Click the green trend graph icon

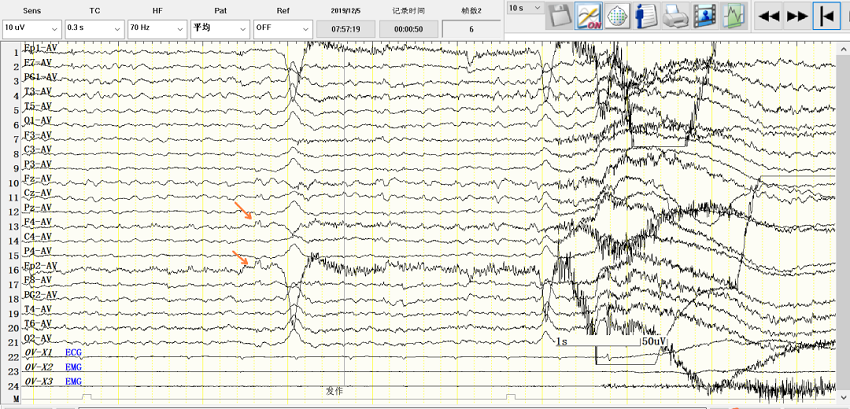[x=735, y=17]
